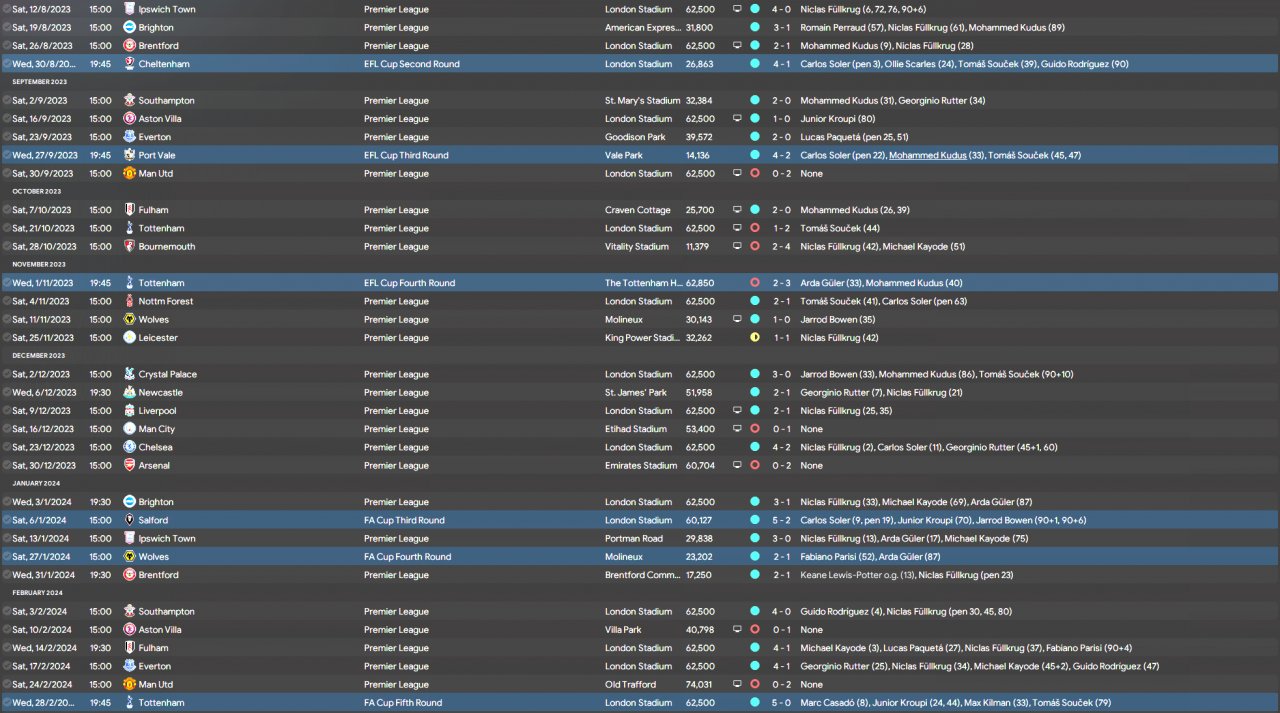
Task: Click the 11,379 attendance figure
Action: 698,247
